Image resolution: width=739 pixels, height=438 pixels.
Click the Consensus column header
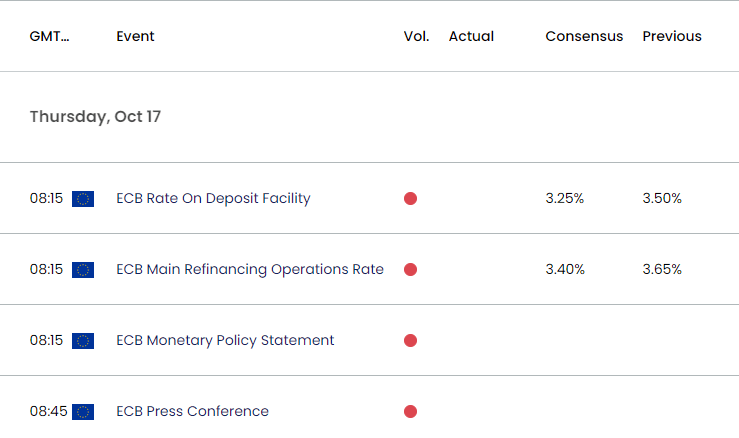[584, 36]
